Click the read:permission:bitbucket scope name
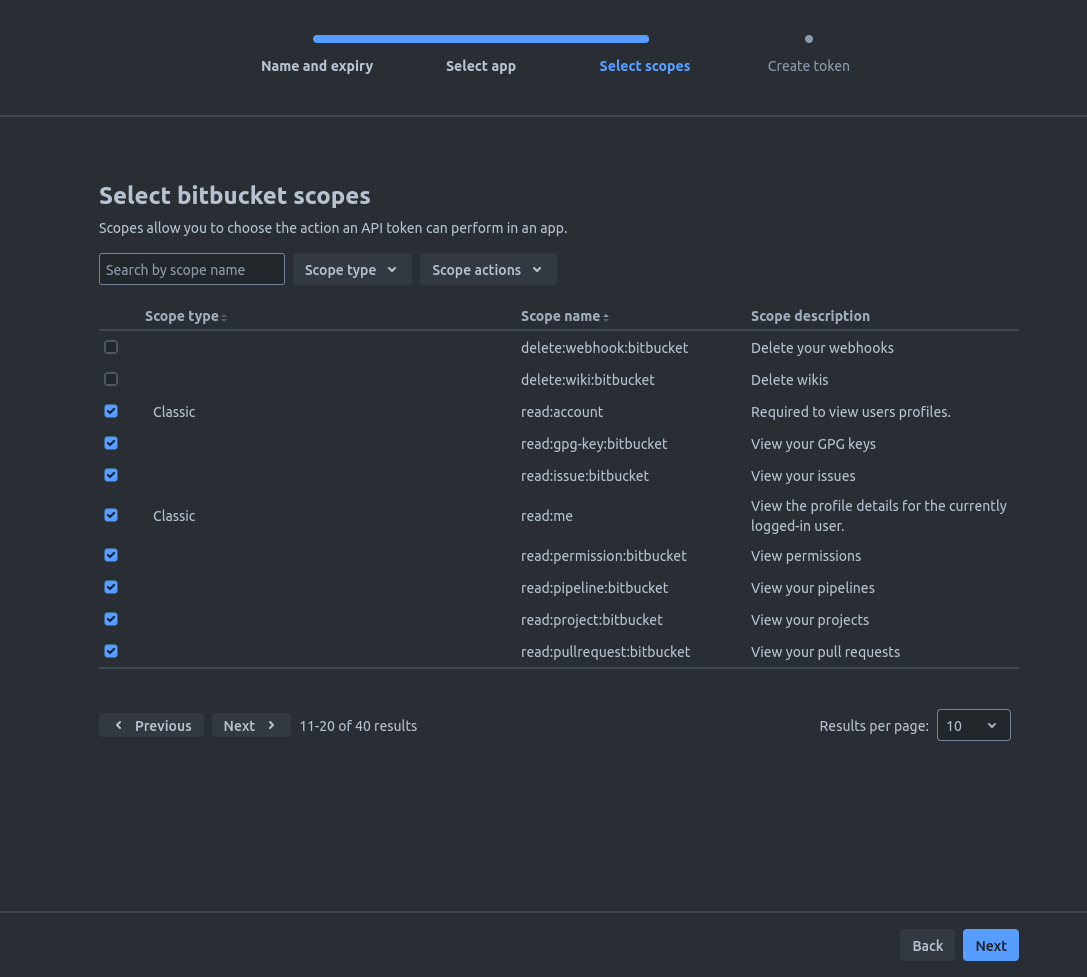The width and height of the screenshot is (1087, 977). (x=604, y=556)
